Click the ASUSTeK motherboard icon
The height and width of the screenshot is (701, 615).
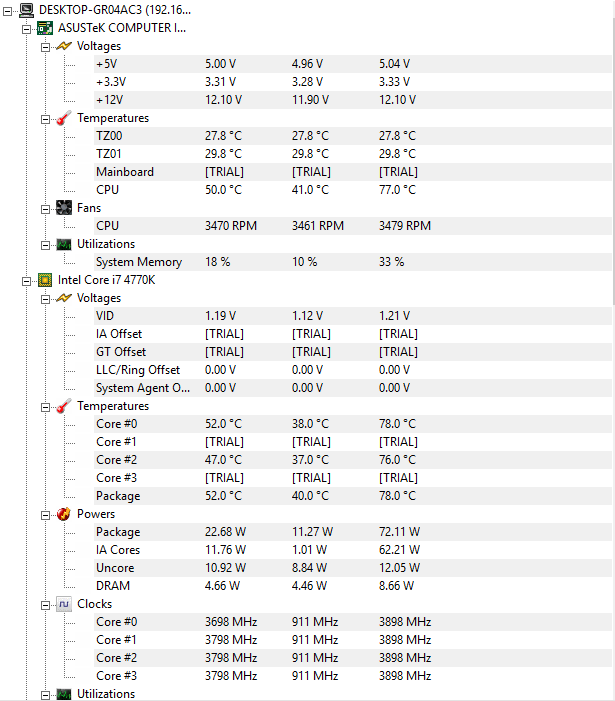click(45, 28)
